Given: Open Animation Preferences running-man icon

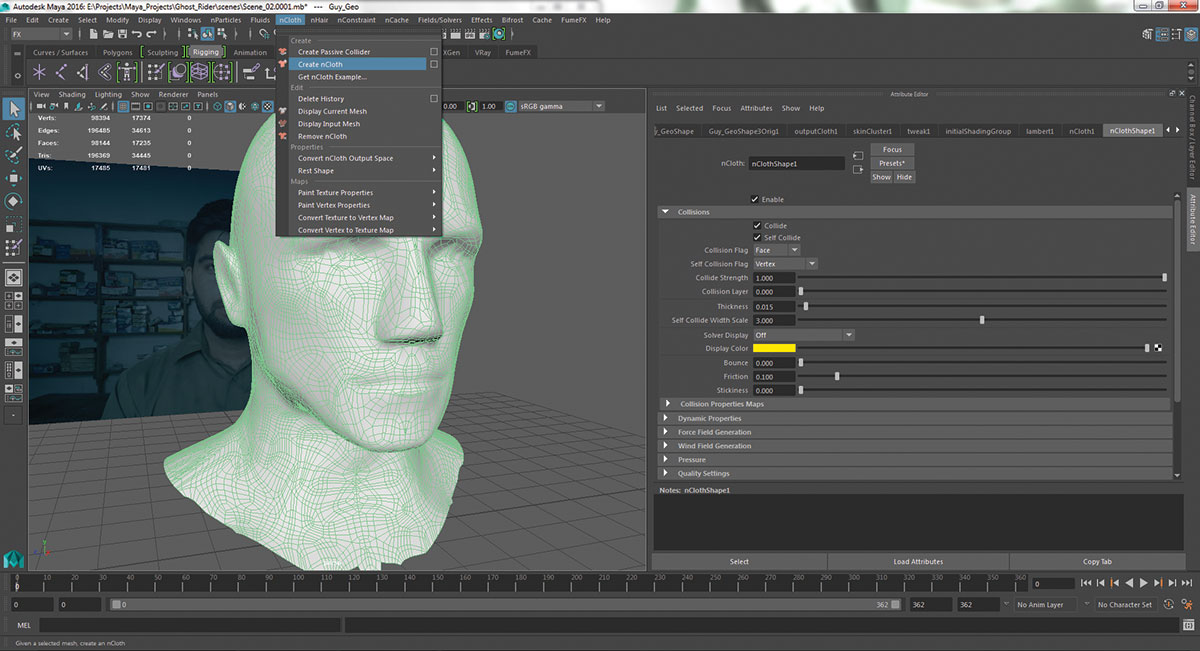Looking at the screenshot, I should [x=1186, y=605].
